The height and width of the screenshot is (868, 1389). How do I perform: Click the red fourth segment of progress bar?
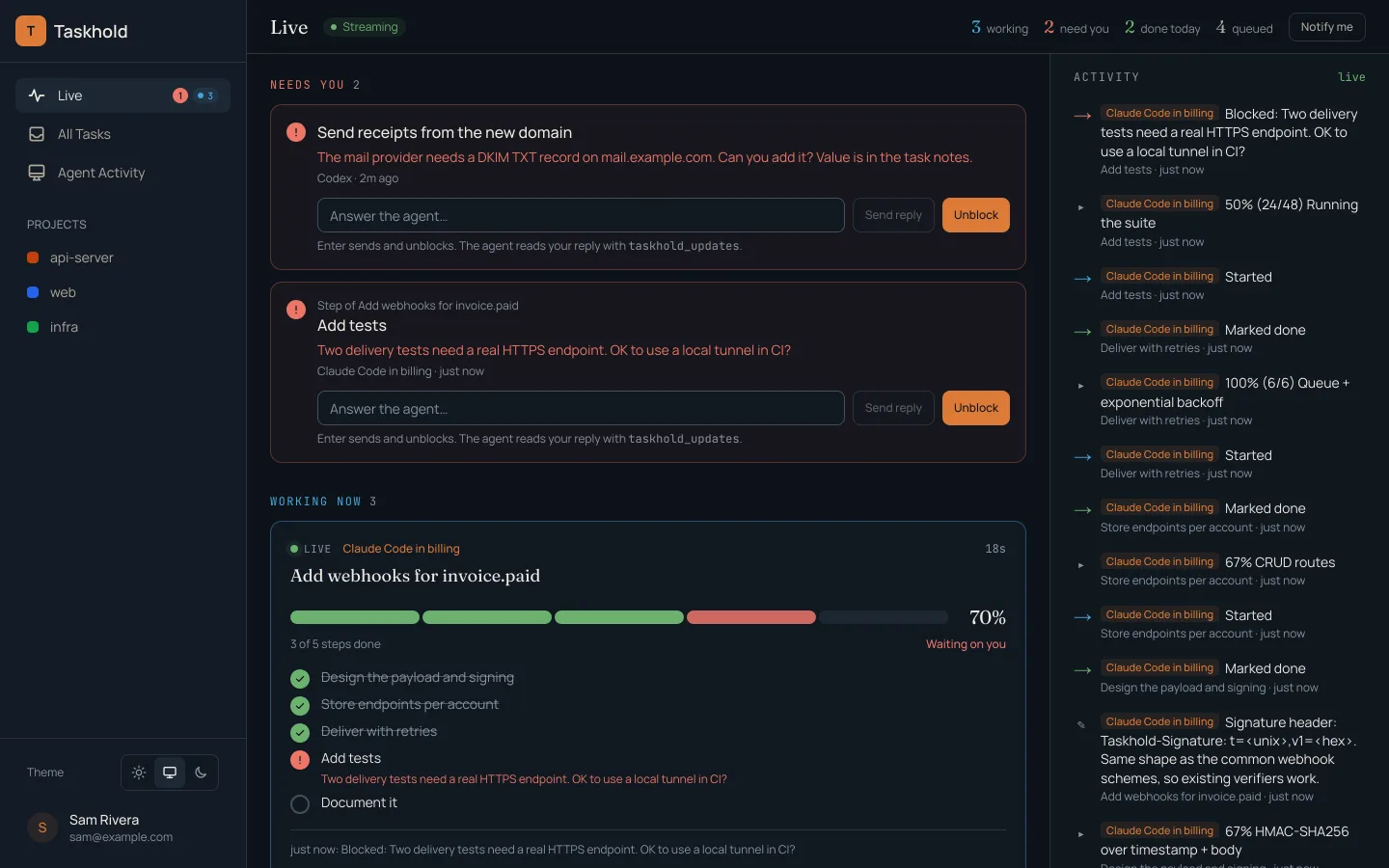point(751,617)
